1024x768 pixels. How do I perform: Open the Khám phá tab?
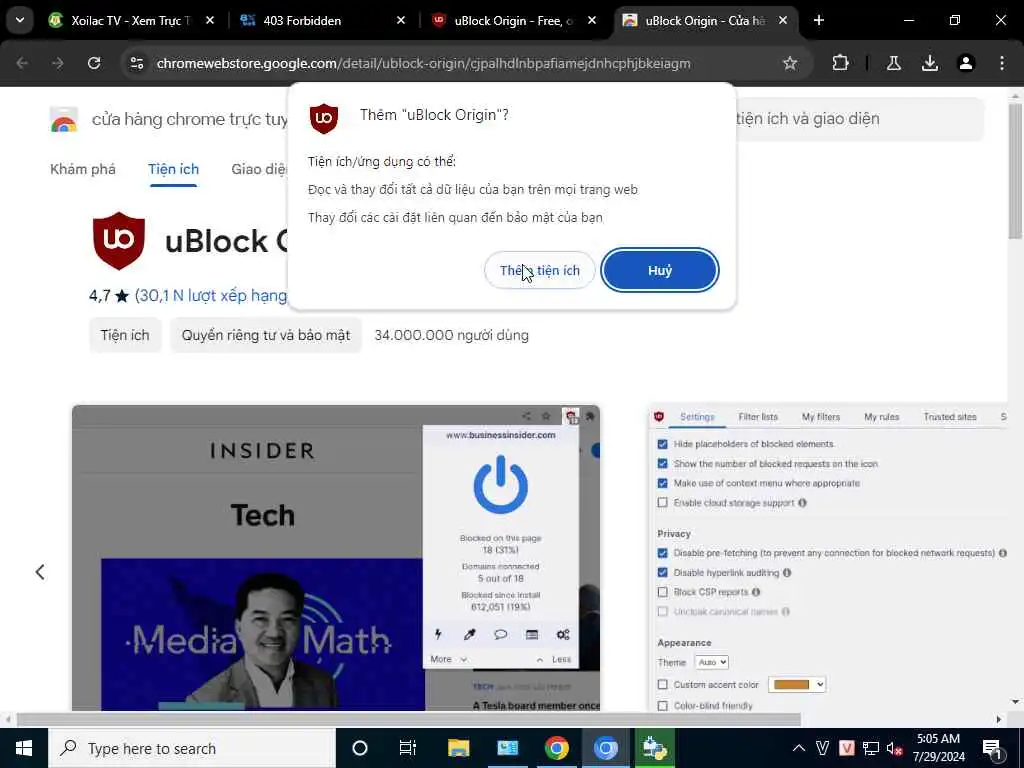[x=83, y=169]
